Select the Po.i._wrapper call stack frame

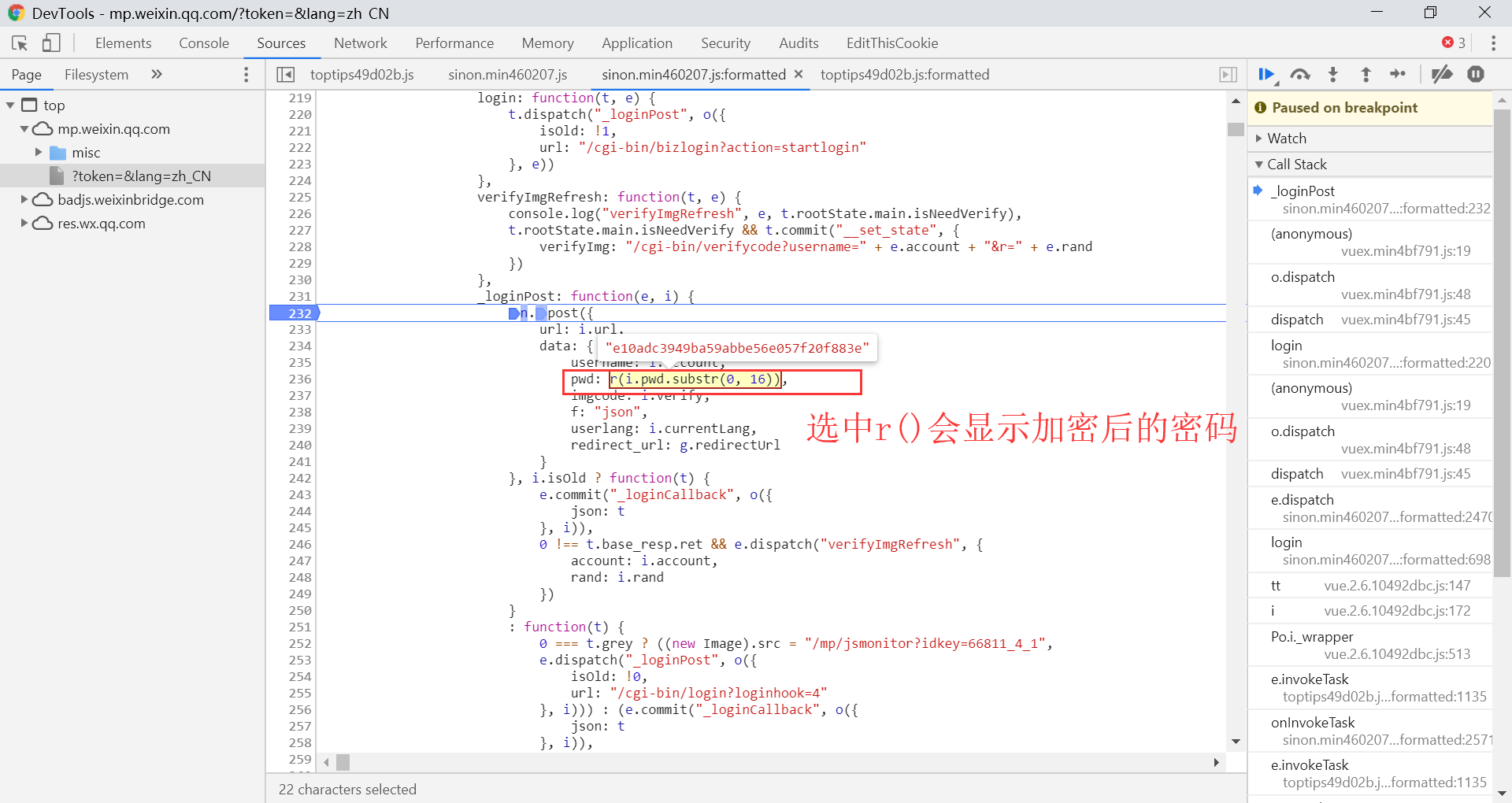pyautogui.click(x=1370, y=646)
